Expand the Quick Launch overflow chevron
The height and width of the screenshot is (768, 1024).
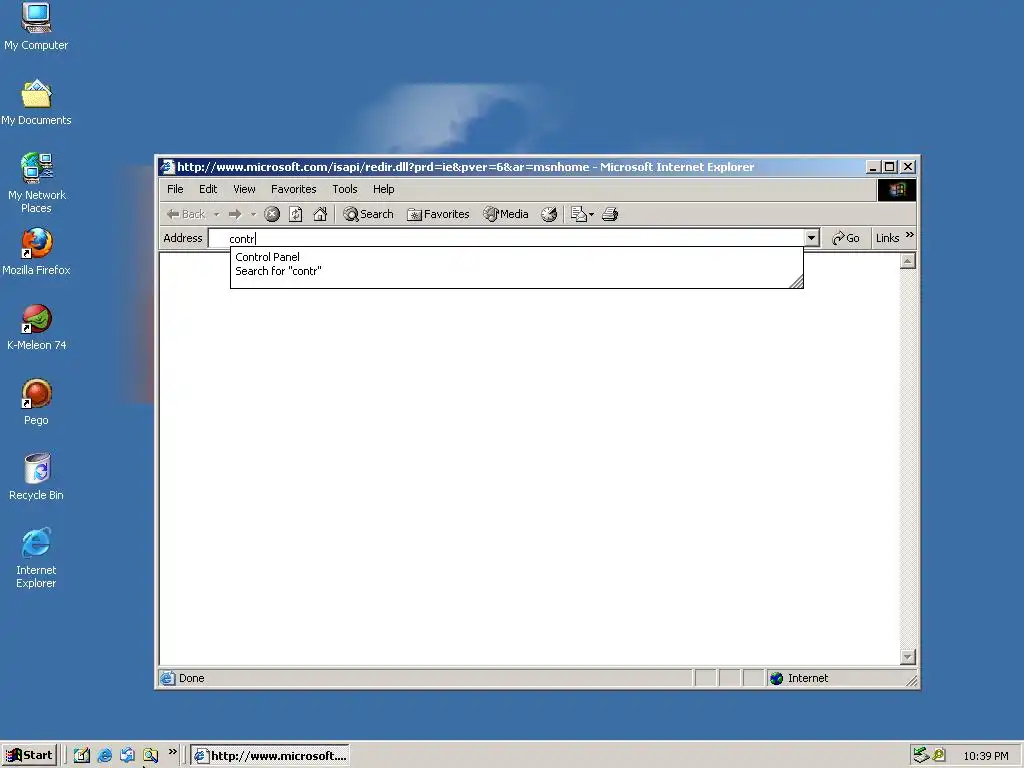click(172, 752)
